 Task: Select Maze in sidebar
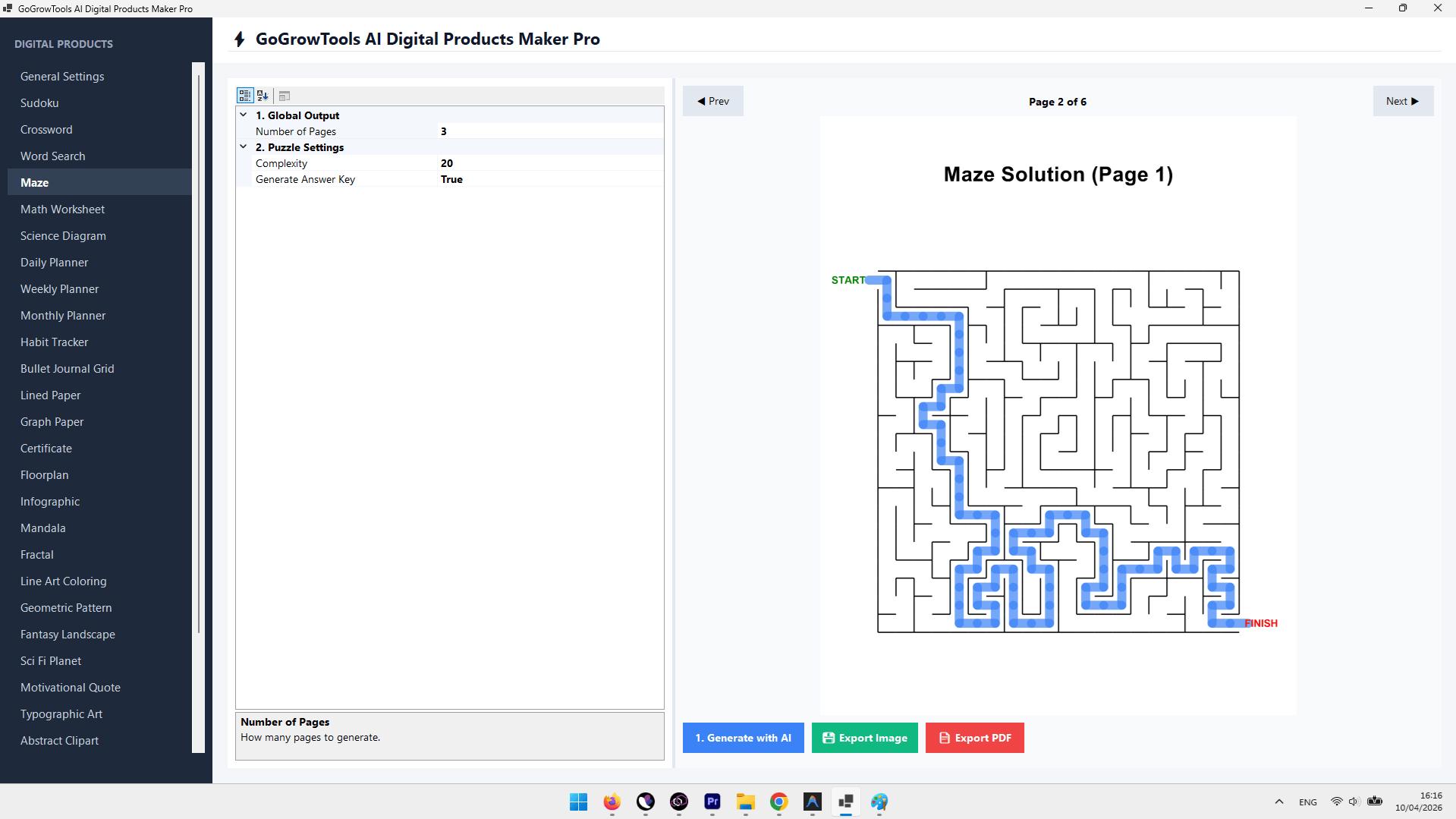pyautogui.click(x=99, y=182)
